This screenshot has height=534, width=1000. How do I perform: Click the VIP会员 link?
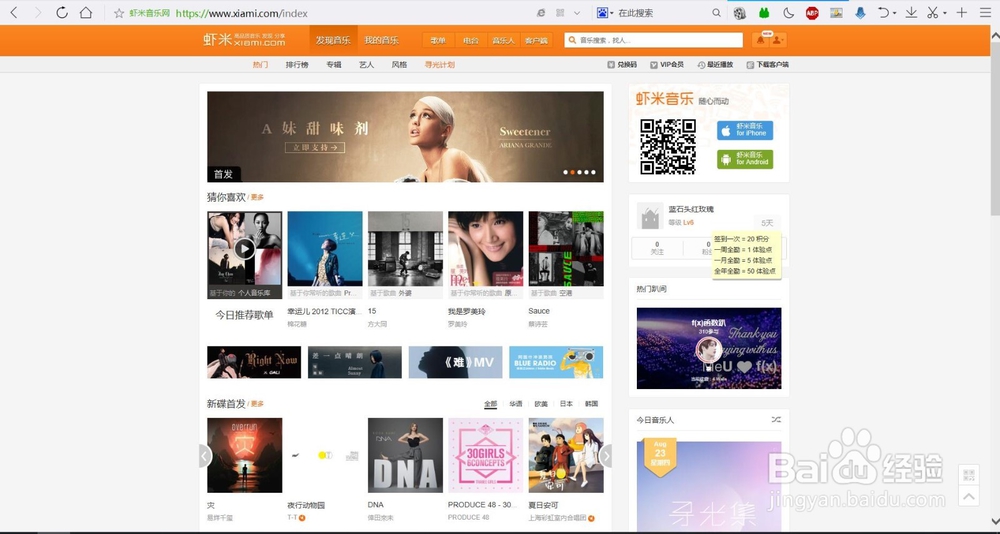click(667, 64)
